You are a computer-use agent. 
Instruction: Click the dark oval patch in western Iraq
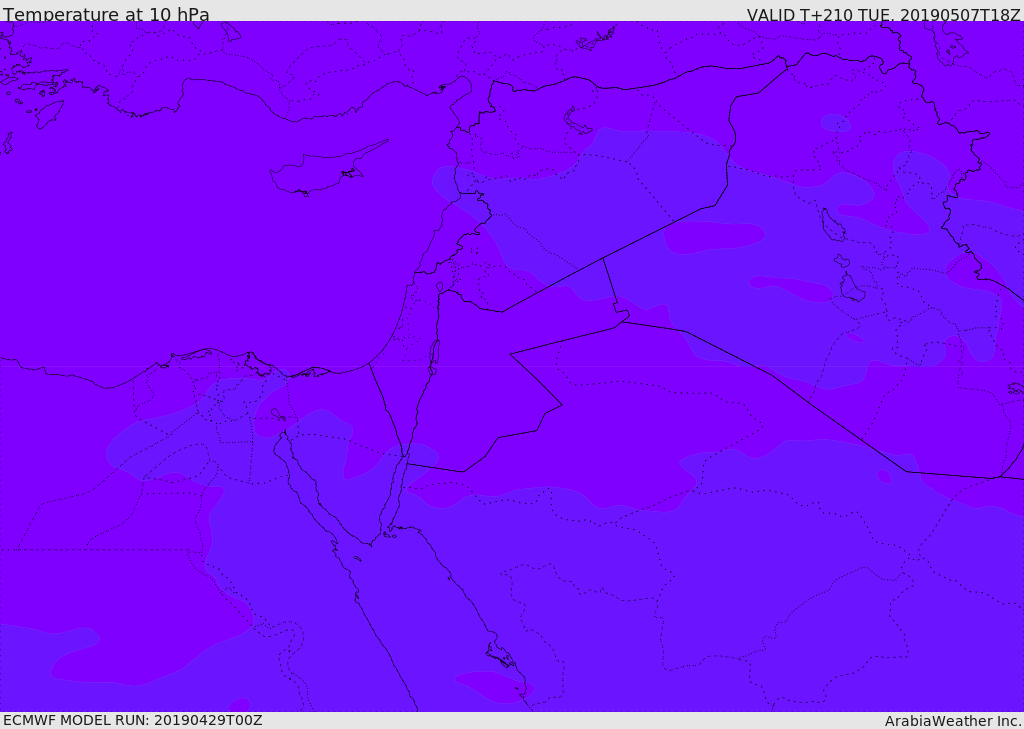pyautogui.click(x=715, y=237)
